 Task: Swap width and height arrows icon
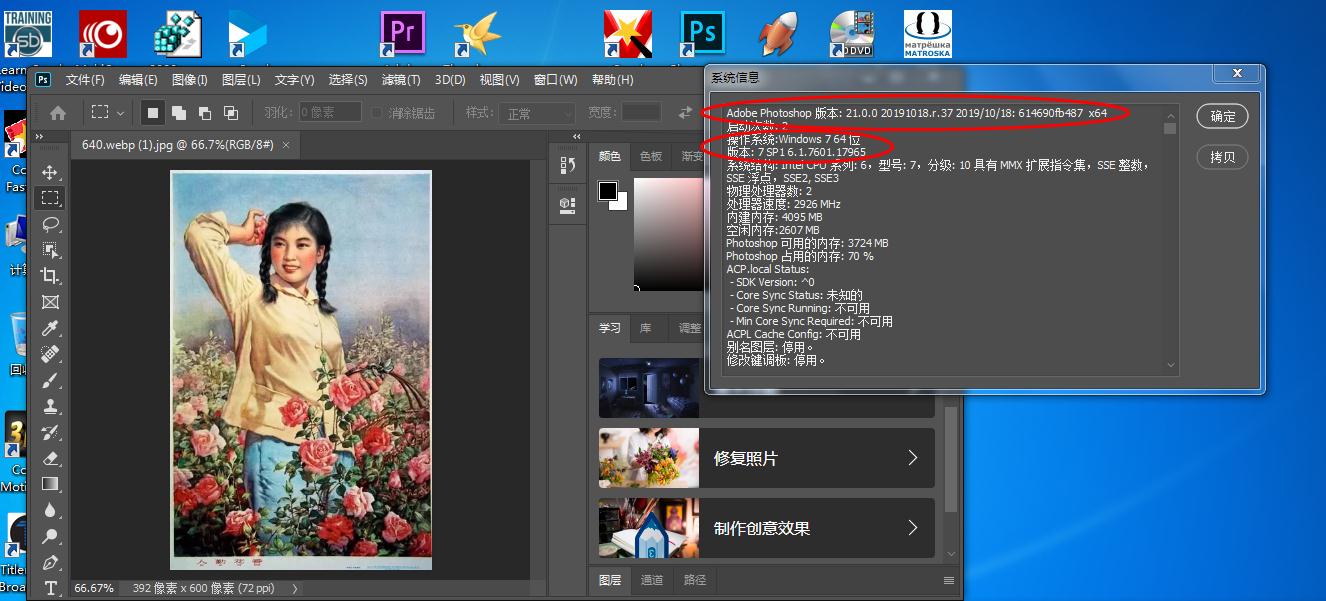[686, 113]
